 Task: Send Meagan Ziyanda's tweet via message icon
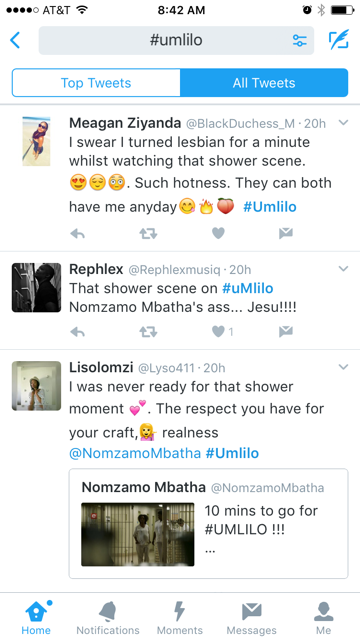coord(286,233)
